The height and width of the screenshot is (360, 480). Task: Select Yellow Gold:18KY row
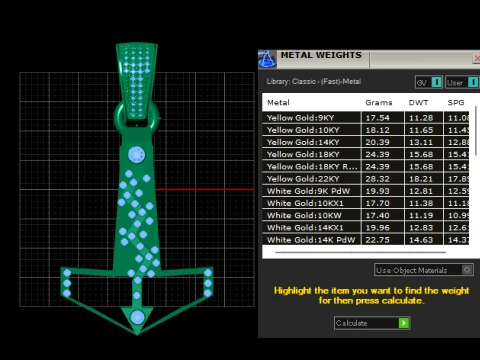tap(366, 154)
